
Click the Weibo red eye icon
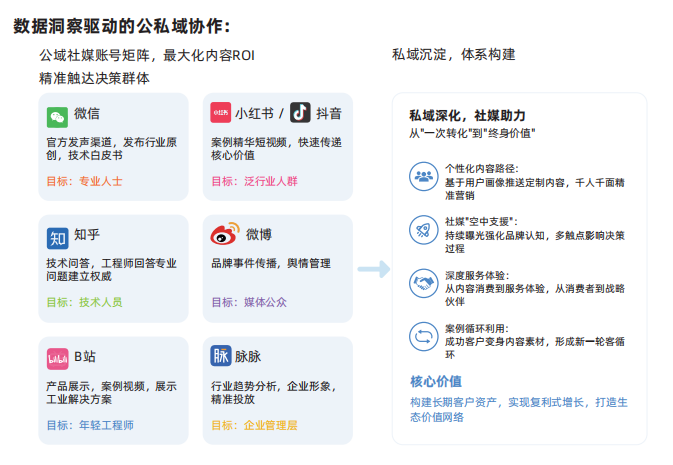225,234
